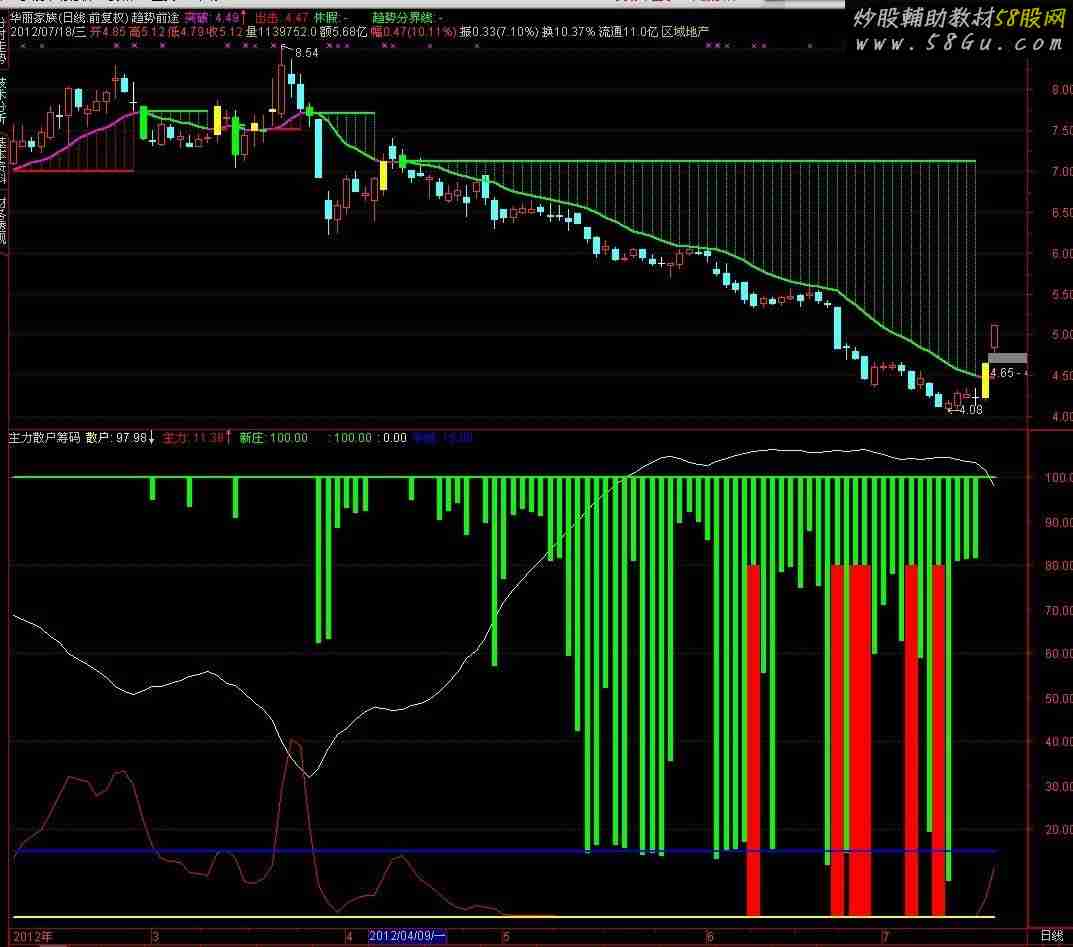The width and height of the screenshot is (1073, 947).
Task: Select the rightmost red candlestick near 5.00
Action: 995,336
